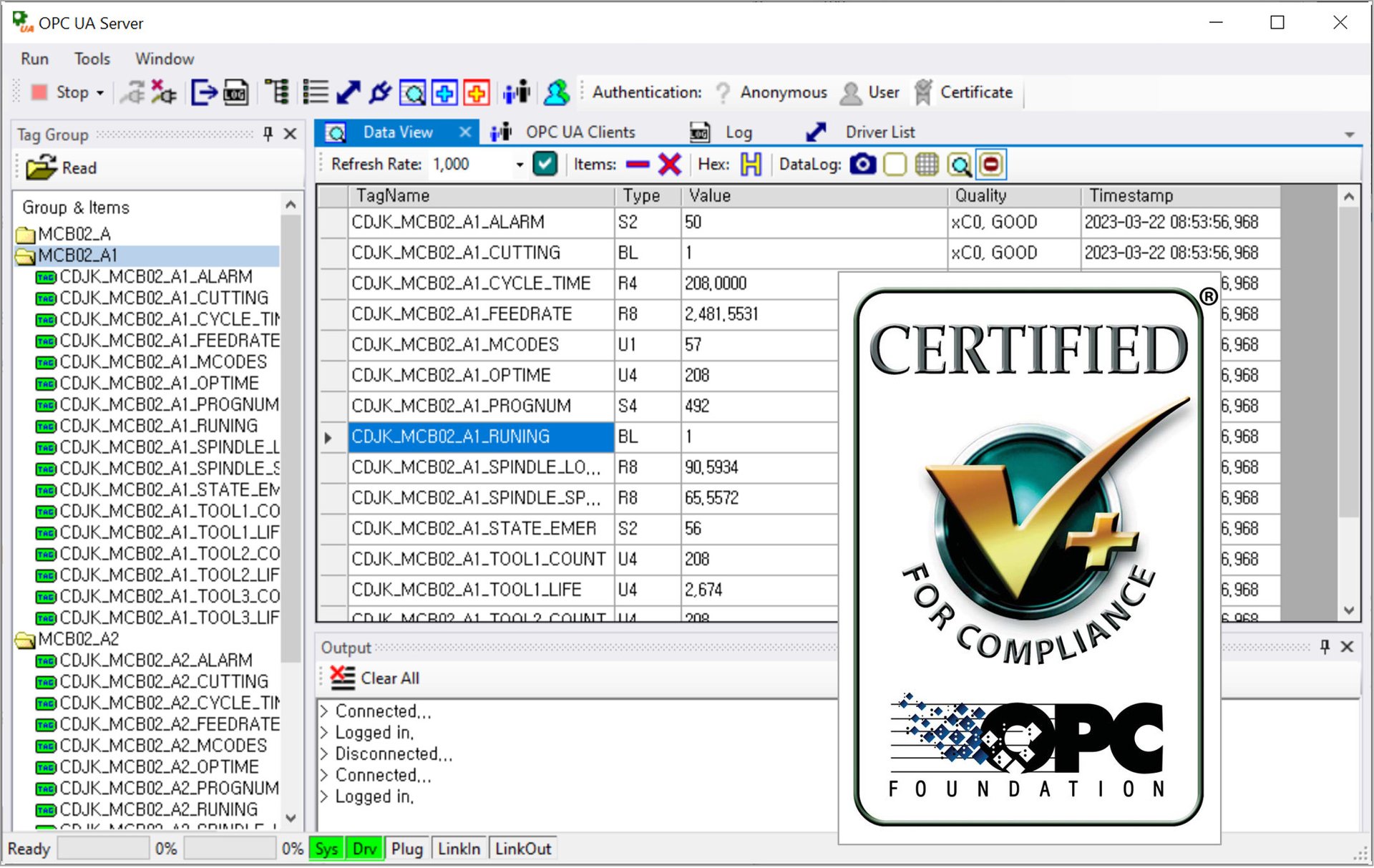This screenshot has height=868, width=1374.
Task: Select User authentication option
Action: [870, 92]
